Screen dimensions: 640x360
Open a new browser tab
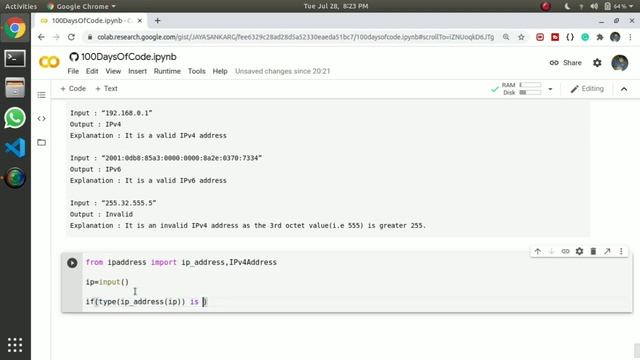click(157, 20)
